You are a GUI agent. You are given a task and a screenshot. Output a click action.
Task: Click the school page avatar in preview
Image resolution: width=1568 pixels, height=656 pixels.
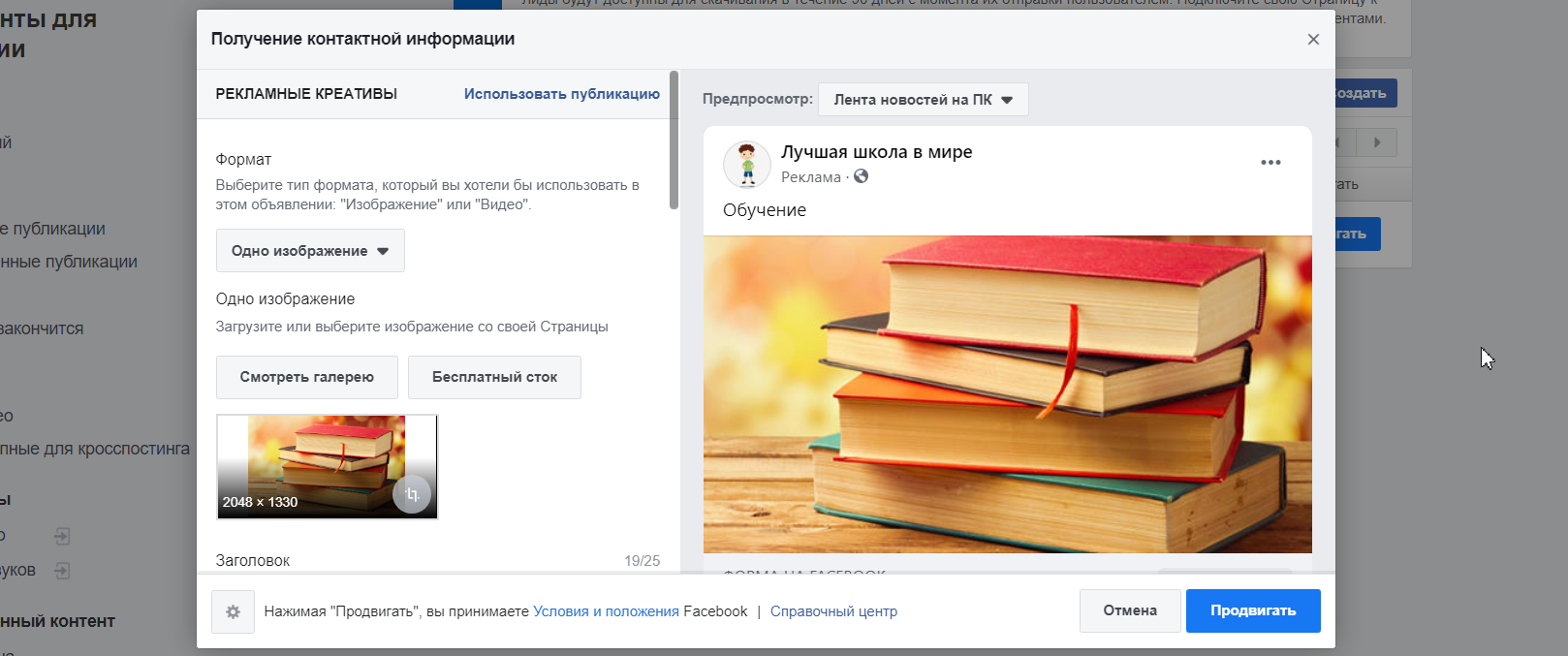(x=747, y=164)
